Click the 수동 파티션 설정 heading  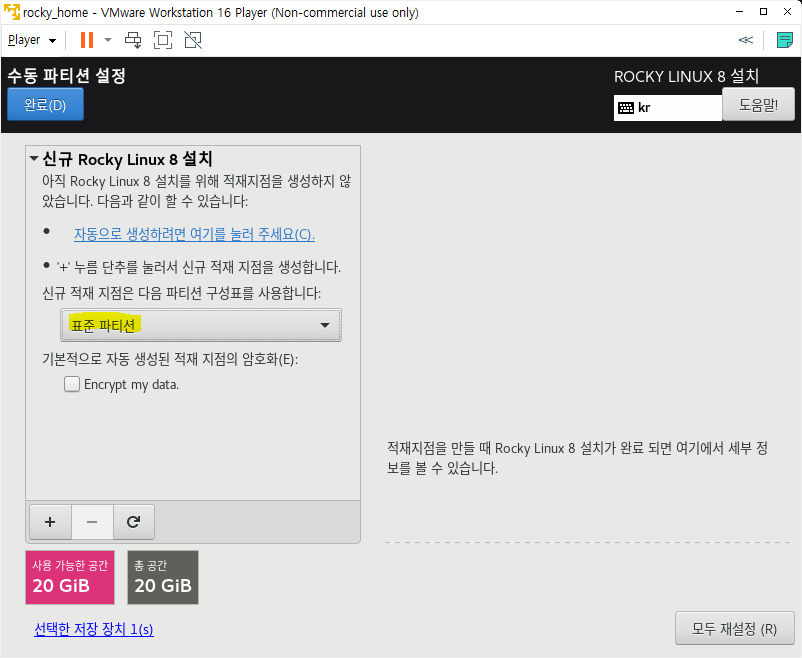pos(66,76)
